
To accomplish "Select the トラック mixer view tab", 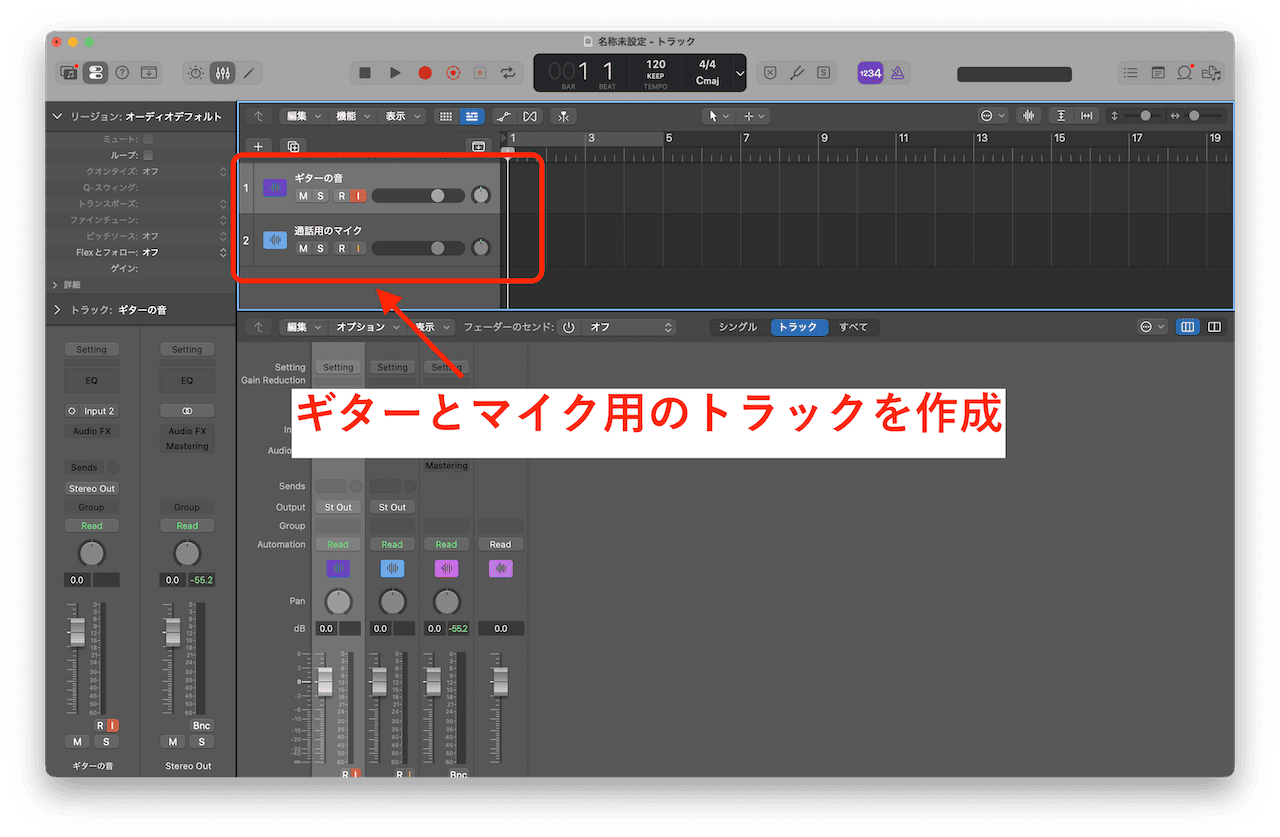I will point(798,327).
